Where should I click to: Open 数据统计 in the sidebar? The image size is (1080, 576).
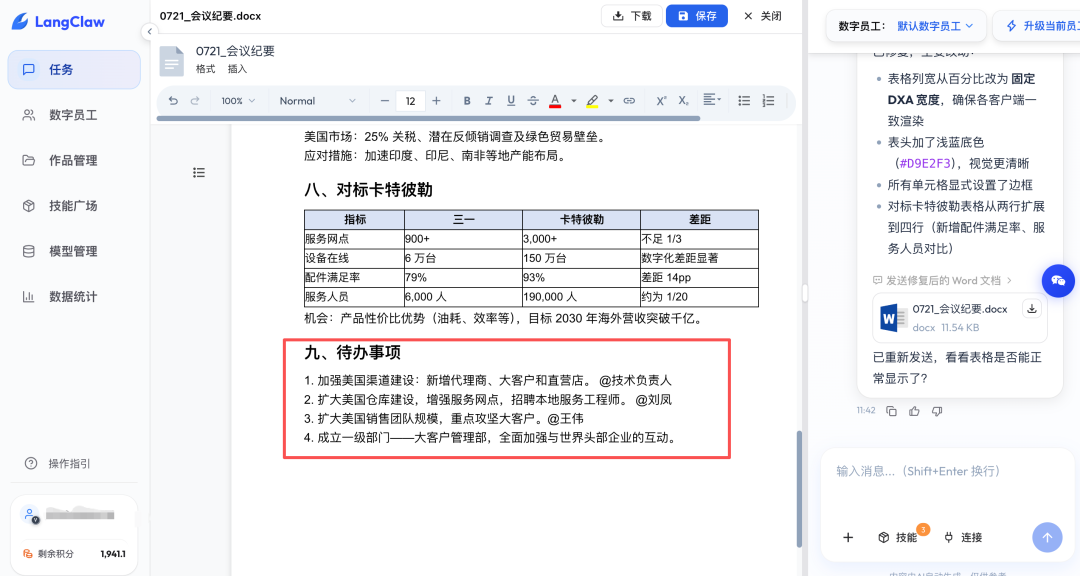(74, 297)
